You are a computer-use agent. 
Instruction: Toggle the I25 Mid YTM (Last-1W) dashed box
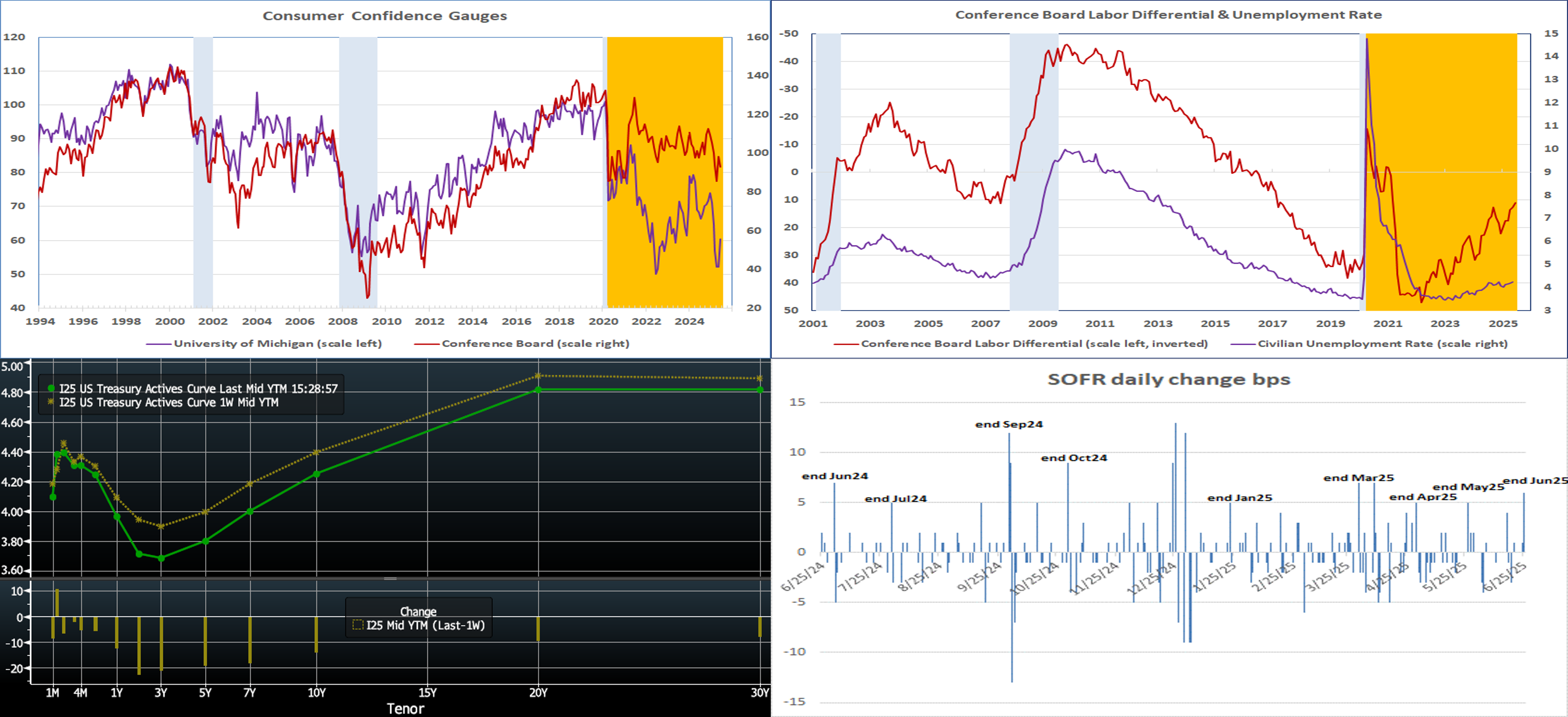pyautogui.click(x=358, y=625)
